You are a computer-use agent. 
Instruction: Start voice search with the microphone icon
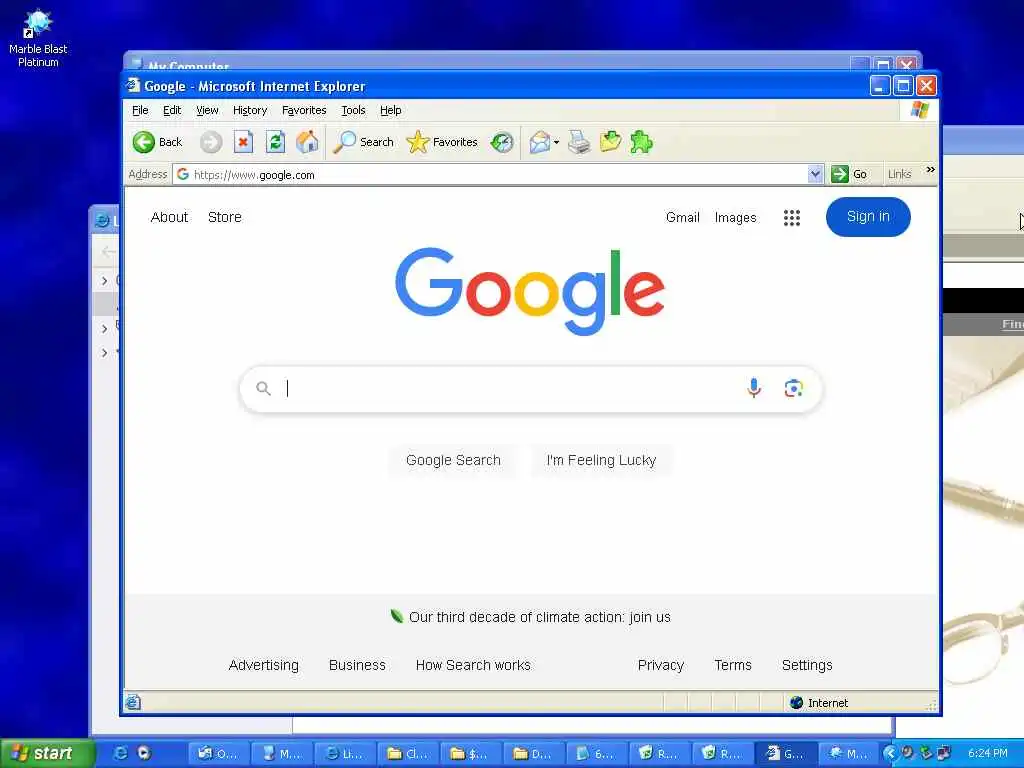pyautogui.click(x=754, y=388)
